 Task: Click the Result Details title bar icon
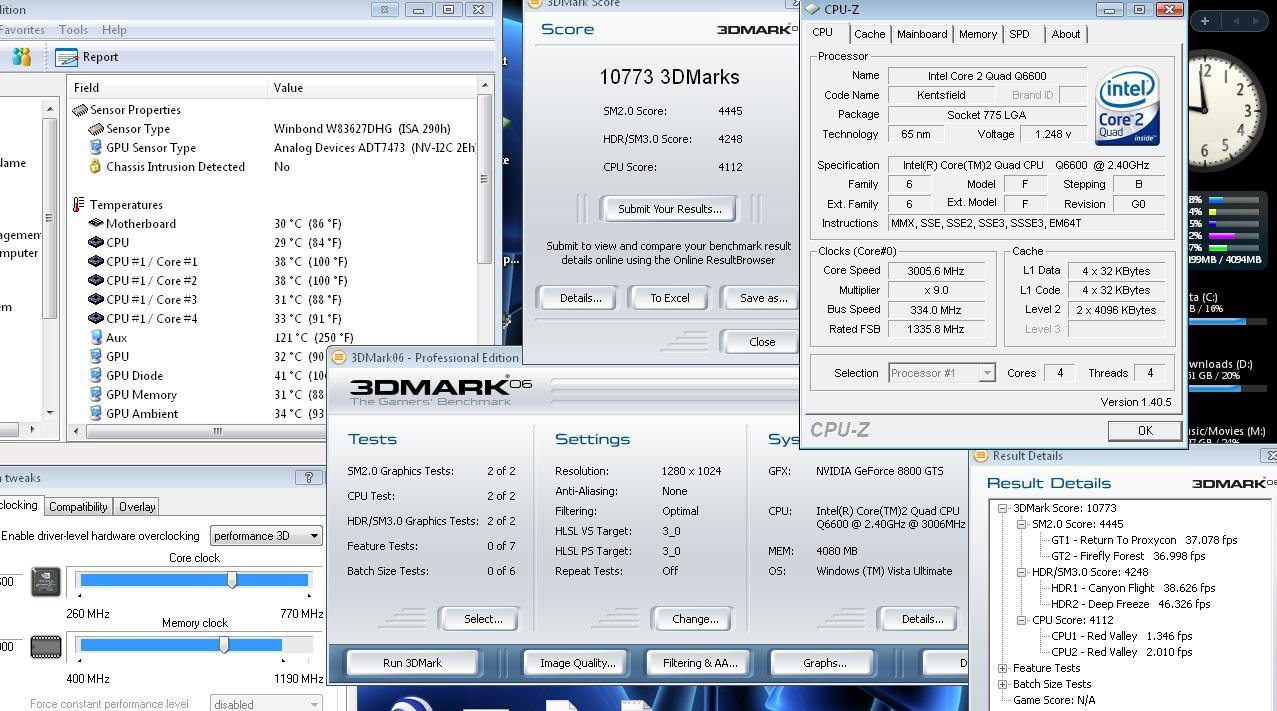(981, 456)
